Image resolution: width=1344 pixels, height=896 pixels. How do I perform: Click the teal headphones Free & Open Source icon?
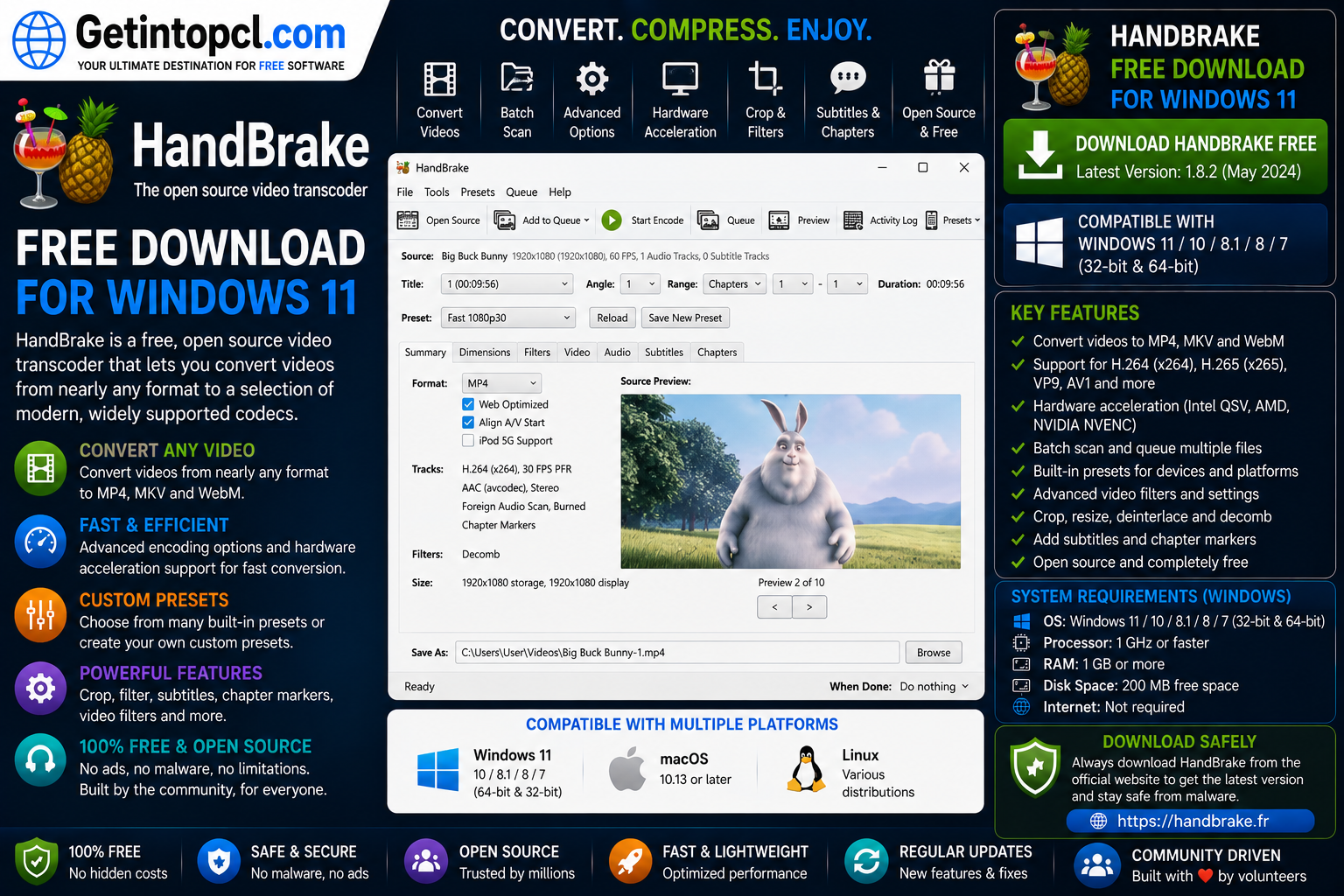click(40, 760)
